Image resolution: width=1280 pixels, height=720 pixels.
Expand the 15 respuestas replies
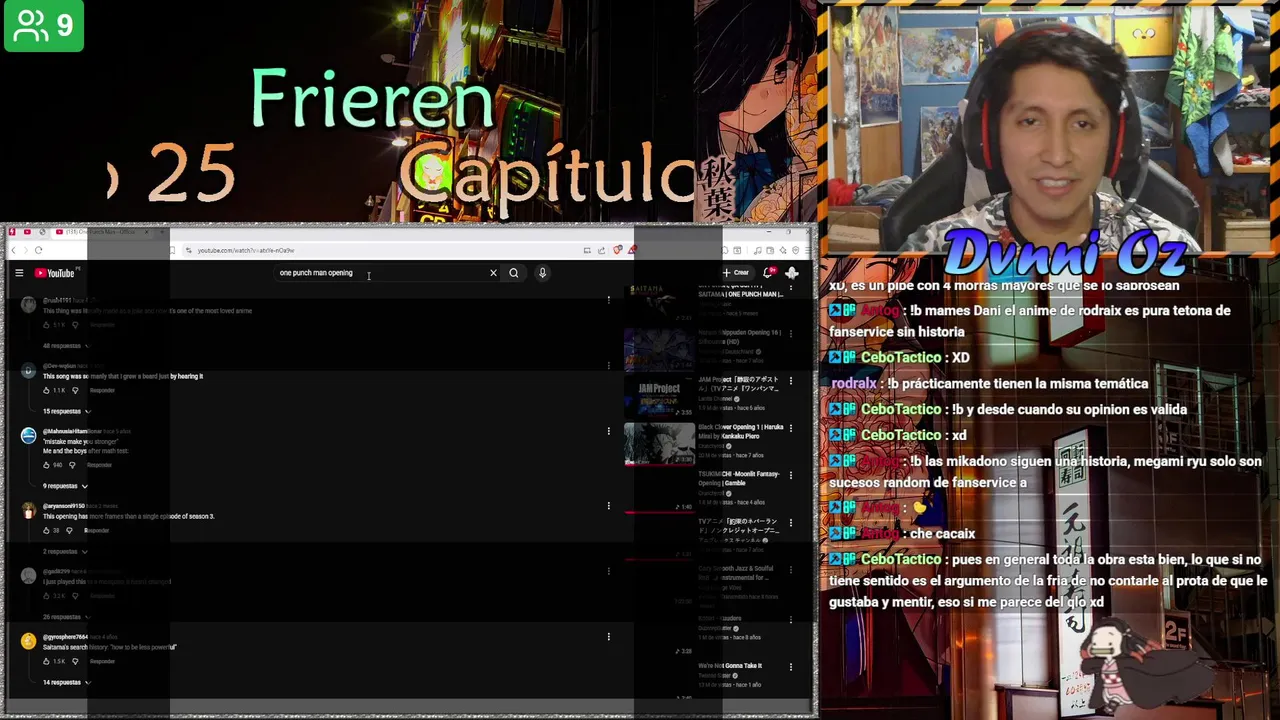tap(66, 411)
